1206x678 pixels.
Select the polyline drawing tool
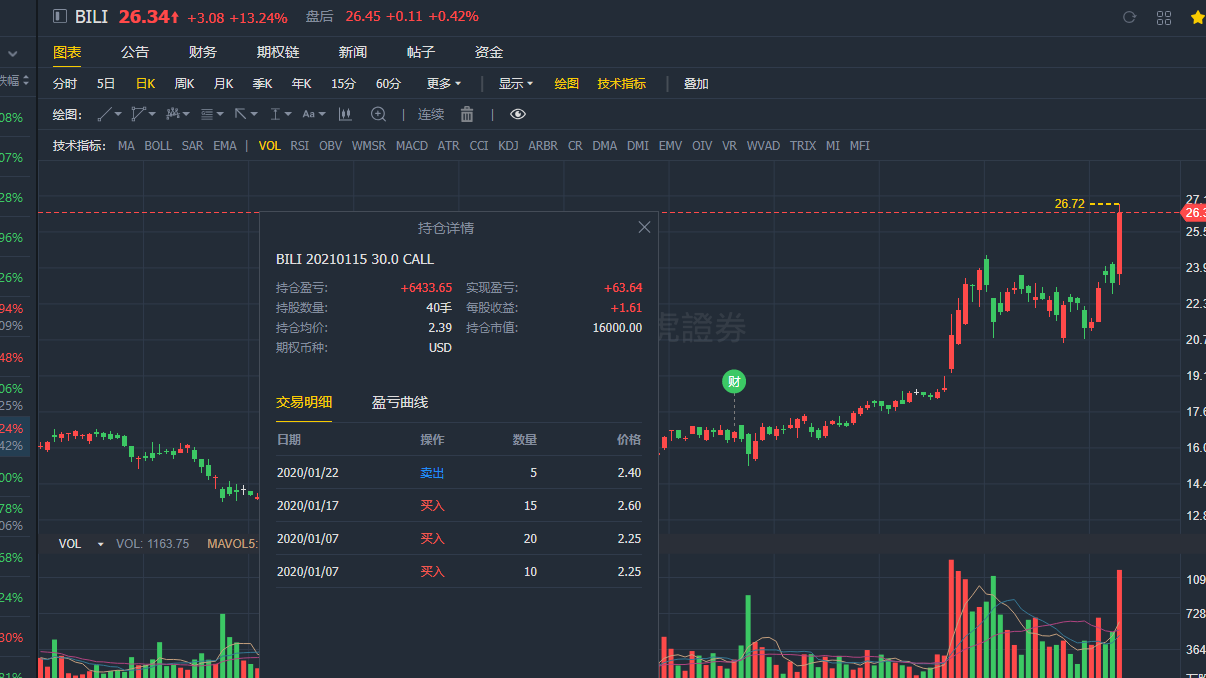[138, 114]
